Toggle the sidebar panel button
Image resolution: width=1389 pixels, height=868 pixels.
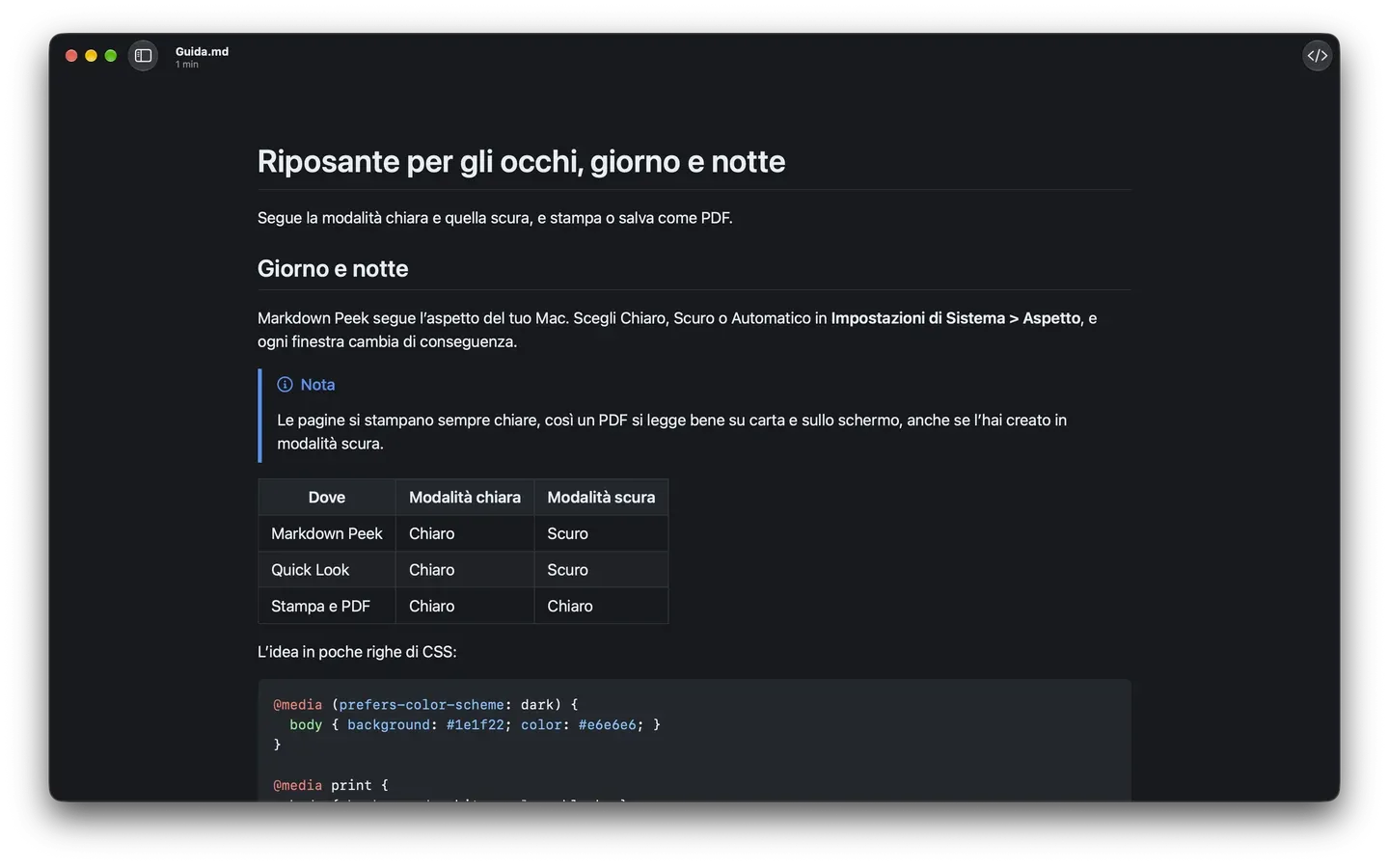coord(143,56)
